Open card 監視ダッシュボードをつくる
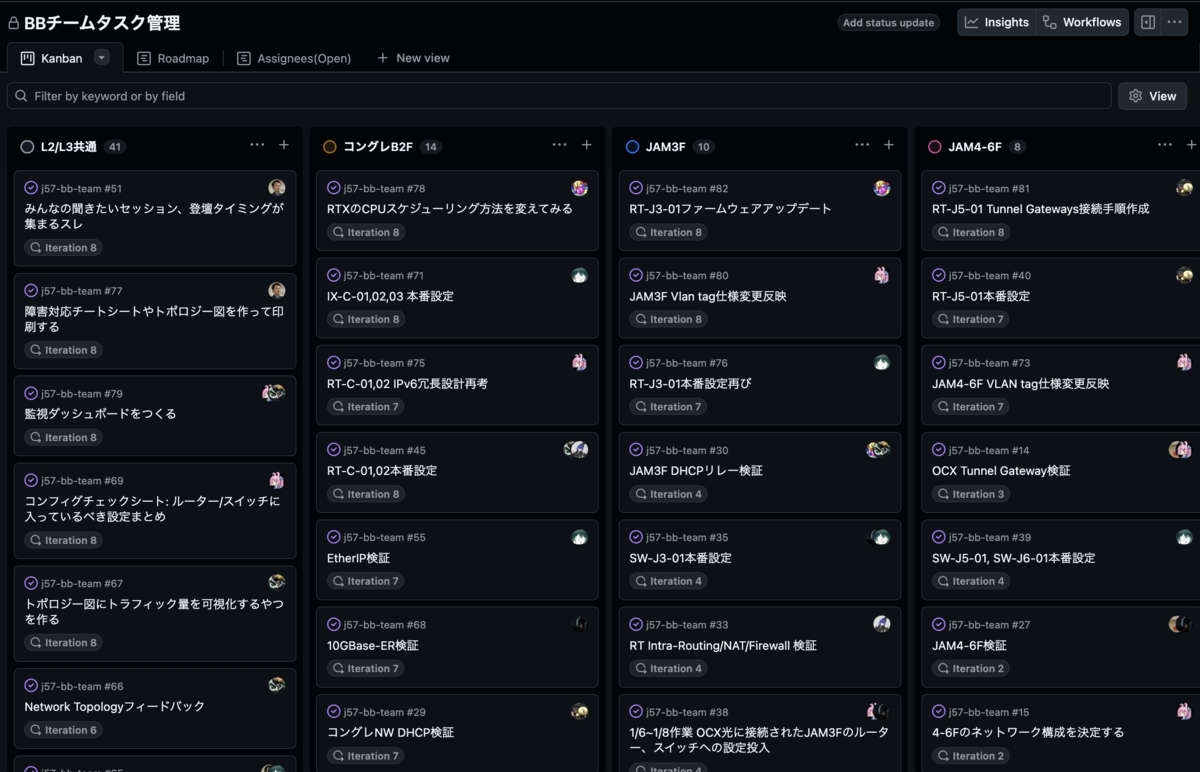Image resolution: width=1200 pixels, height=772 pixels. [x=100, y=414]
